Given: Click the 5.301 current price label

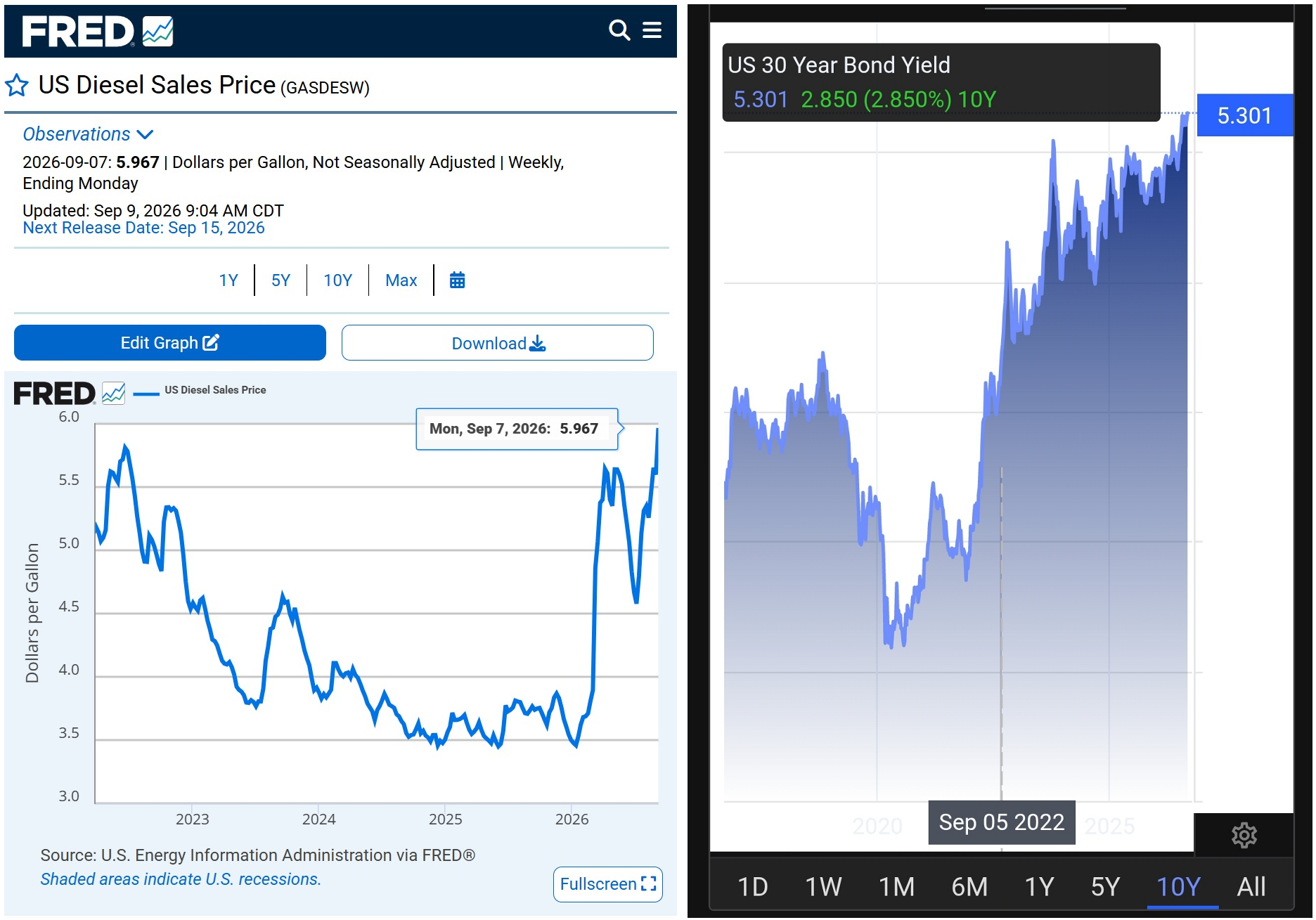Looking at the screenshot, I should (x=1244, y=115).
